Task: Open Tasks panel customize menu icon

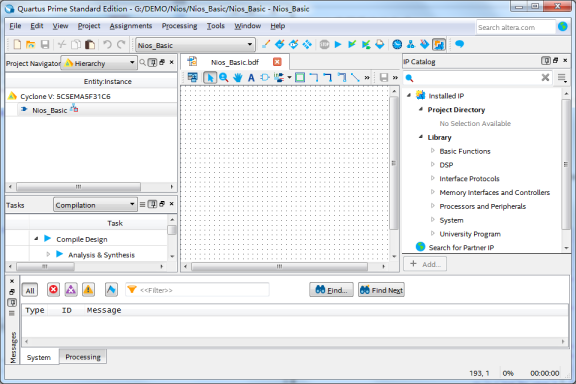Action: (x=143, y=204)
